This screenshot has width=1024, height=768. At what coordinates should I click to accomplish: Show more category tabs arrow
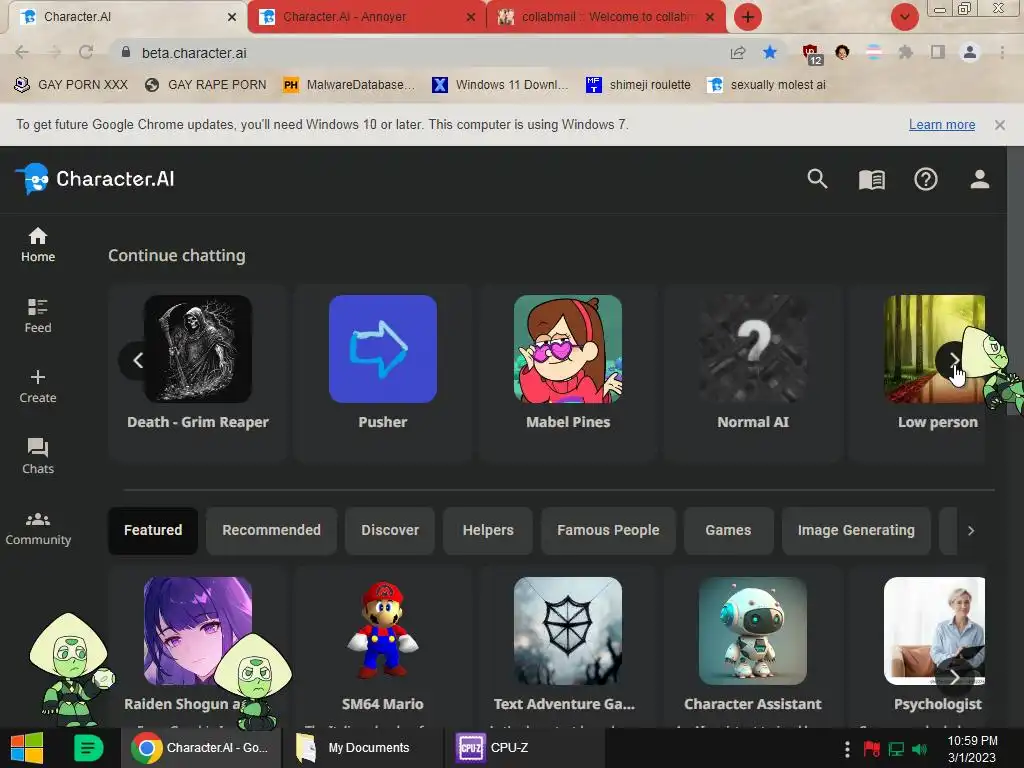(x=970, y=530)
